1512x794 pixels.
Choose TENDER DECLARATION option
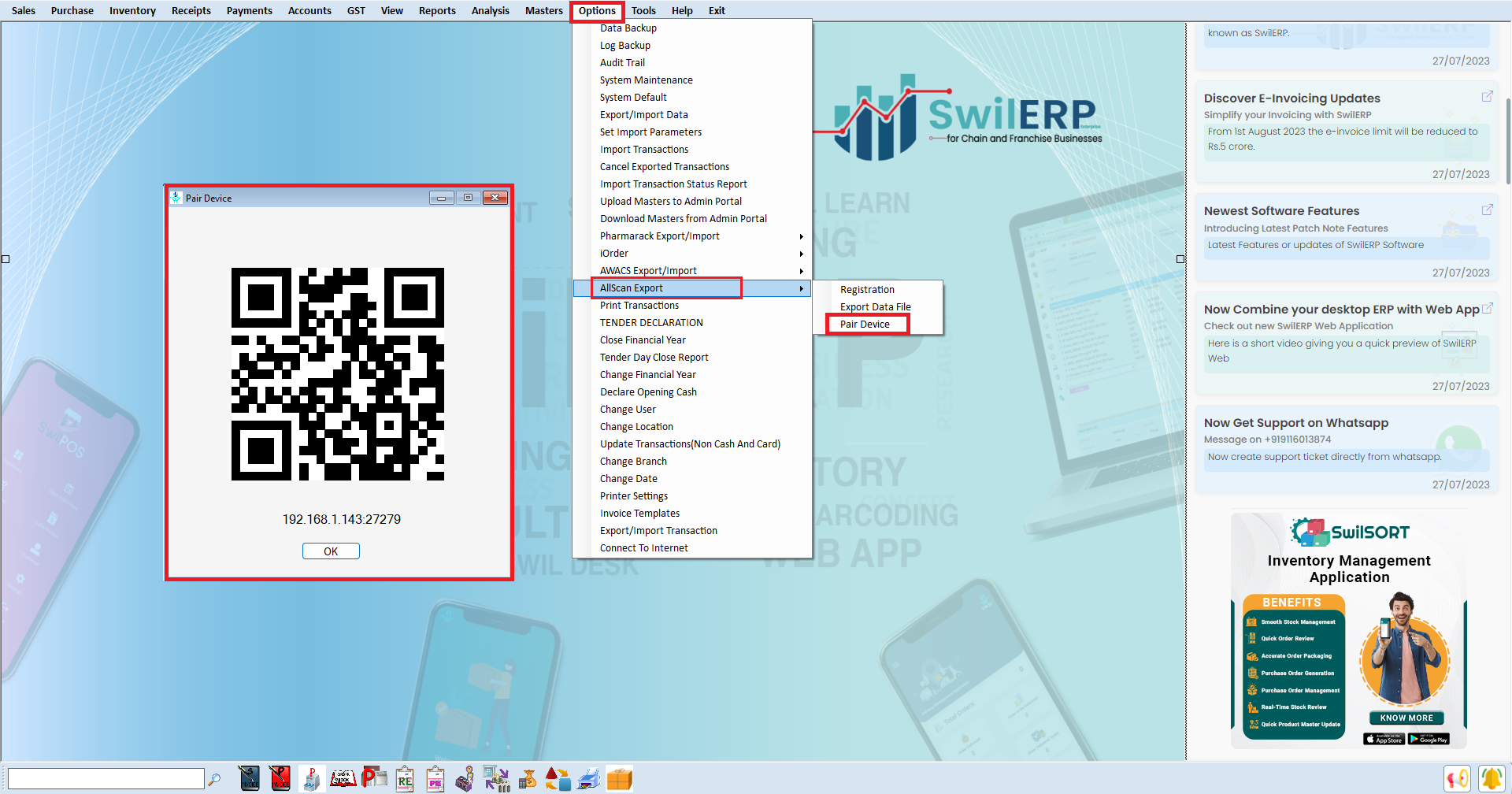[651, 322]
